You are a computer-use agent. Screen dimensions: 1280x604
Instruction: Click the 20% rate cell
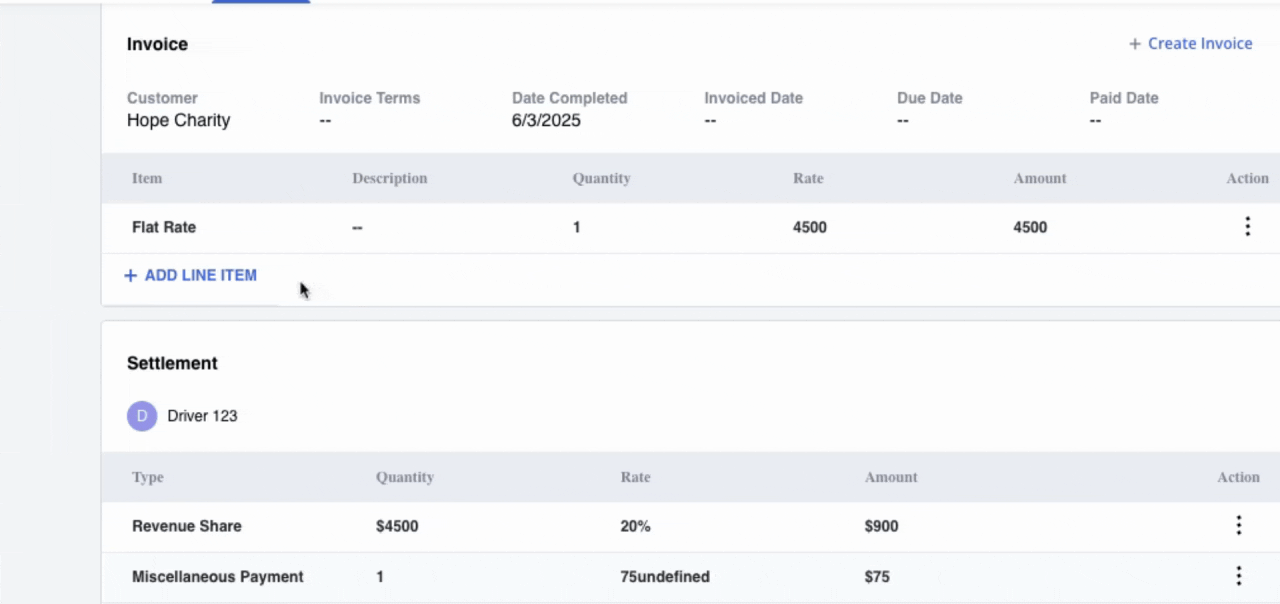point(635,526)
